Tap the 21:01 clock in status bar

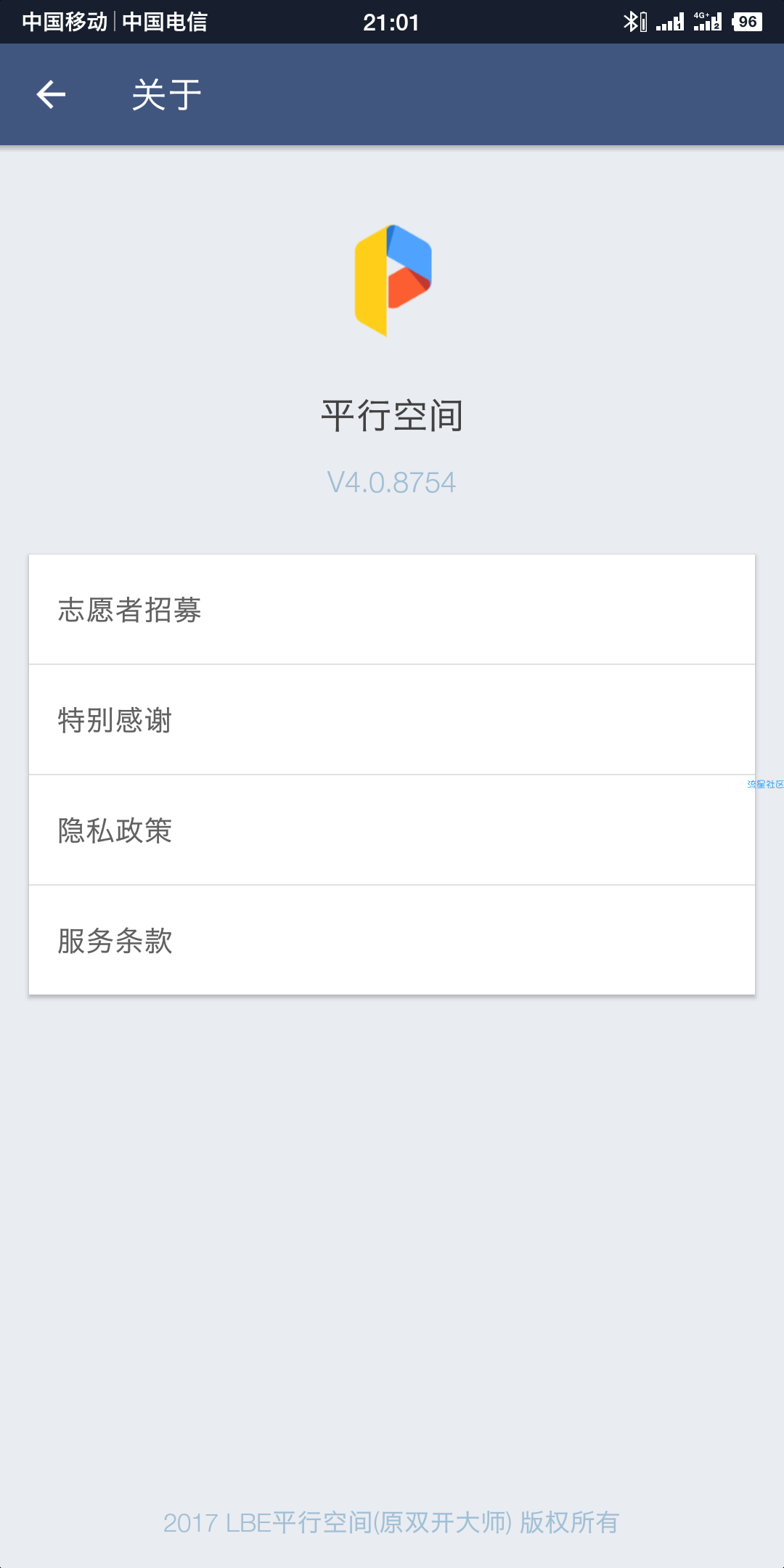click(x=391, y=23)
